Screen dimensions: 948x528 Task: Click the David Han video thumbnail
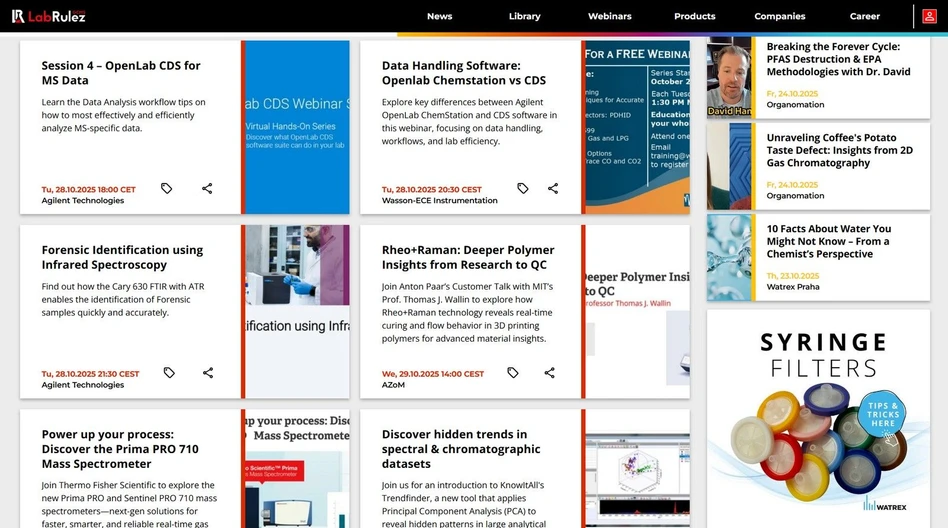pyautogui.click(x=729, y=77)
